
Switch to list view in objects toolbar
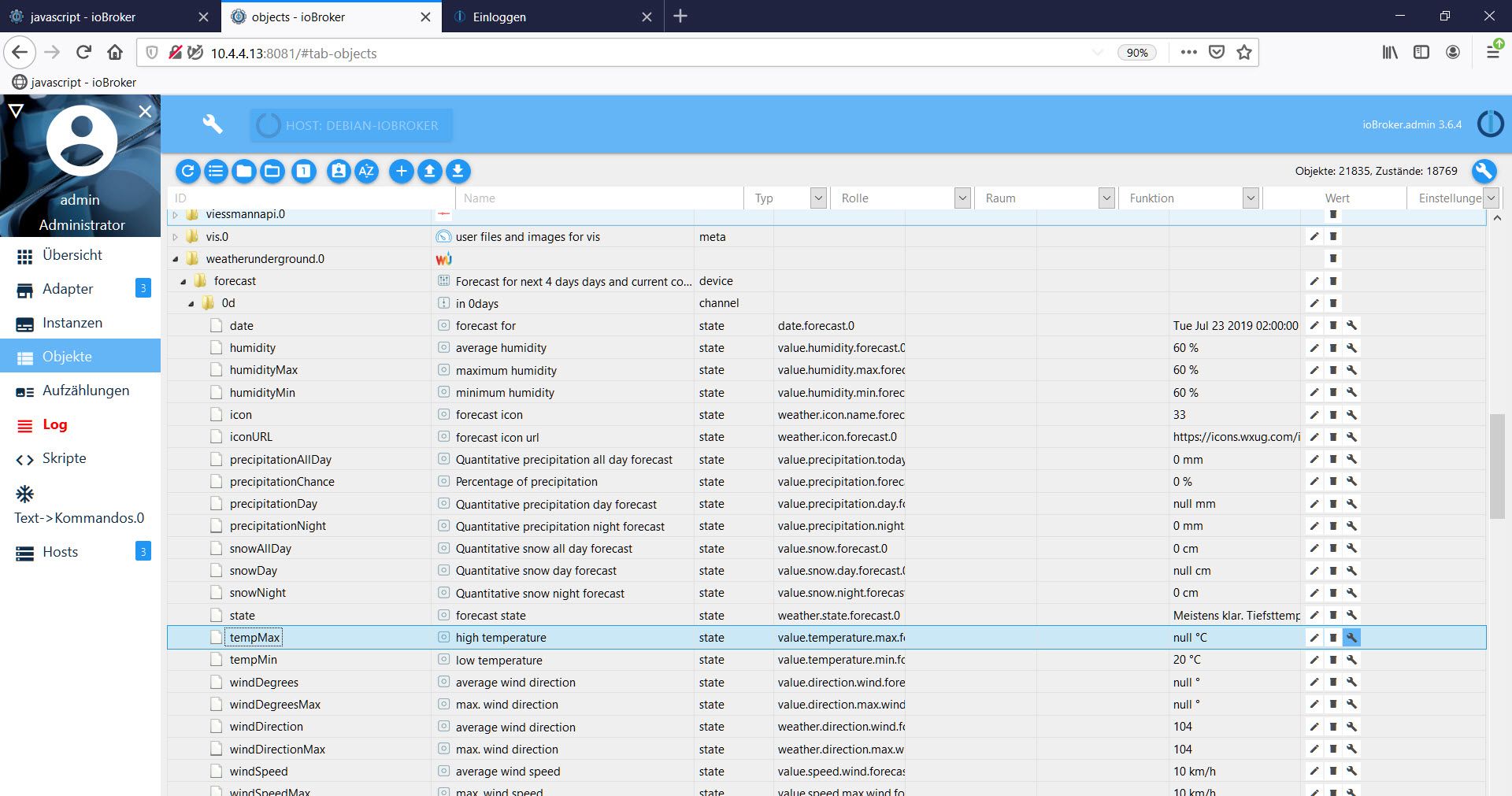coord(216,171)
